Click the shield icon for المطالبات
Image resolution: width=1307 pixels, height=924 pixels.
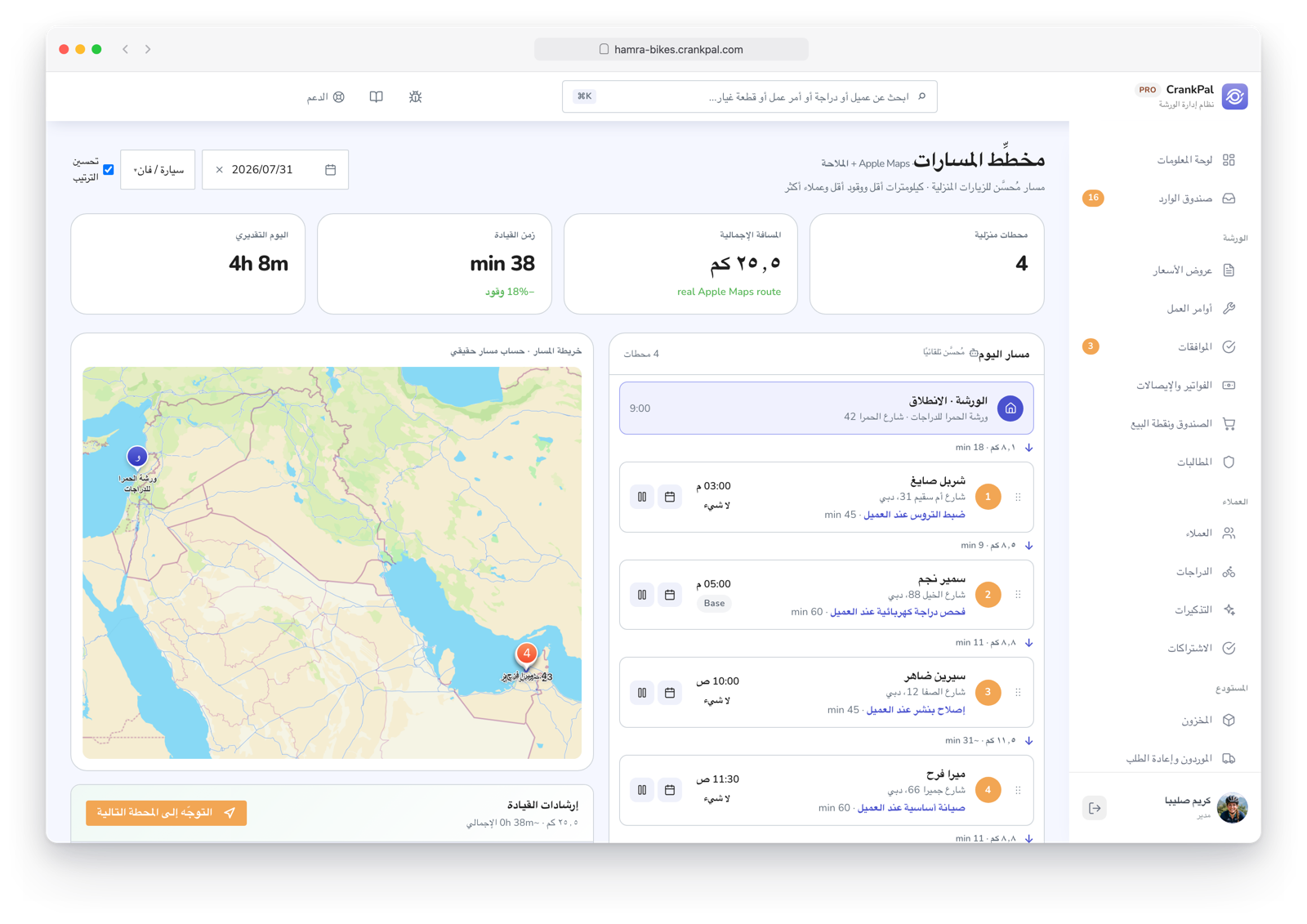pyautogui.click(x=1229, y=462)
